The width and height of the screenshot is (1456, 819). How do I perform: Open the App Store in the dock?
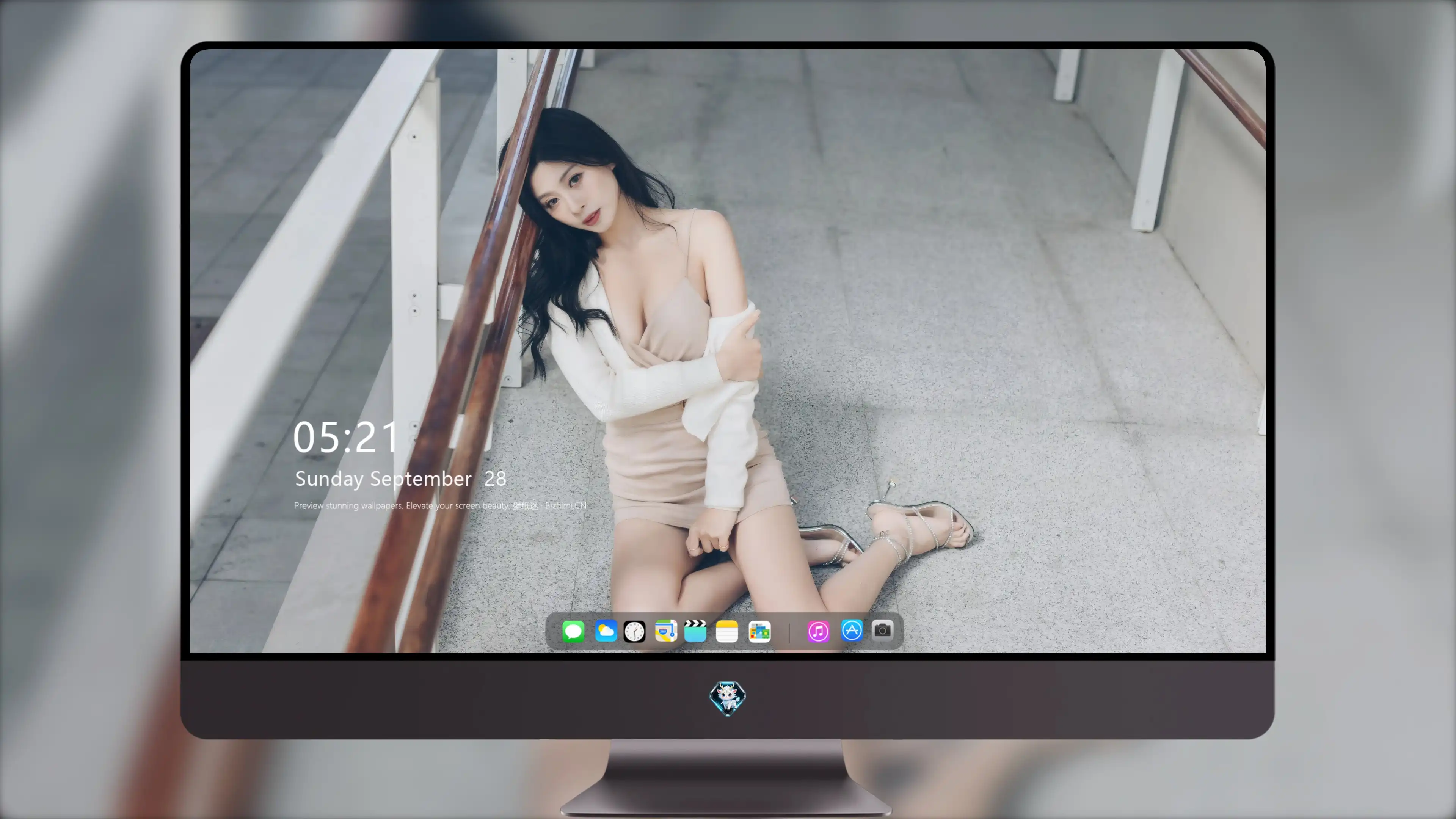pyautogui.click(x=852, y=630)
